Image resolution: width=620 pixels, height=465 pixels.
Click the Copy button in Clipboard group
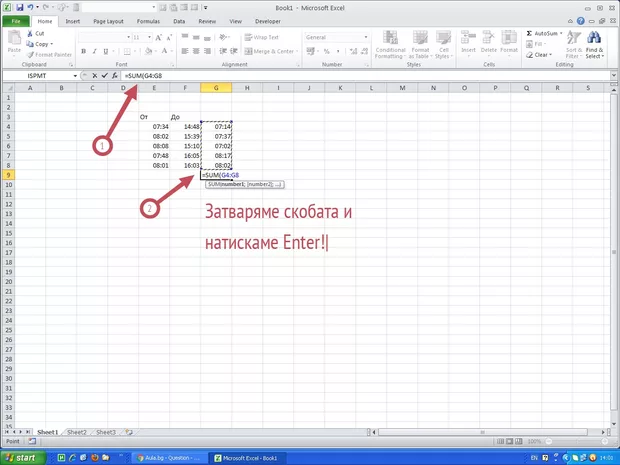(40, 44)
